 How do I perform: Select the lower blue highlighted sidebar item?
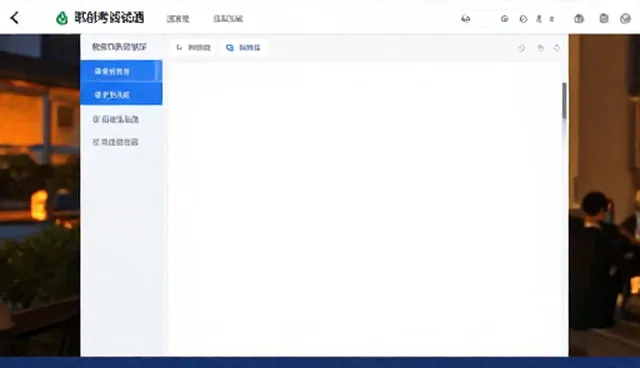coord(121,94)
